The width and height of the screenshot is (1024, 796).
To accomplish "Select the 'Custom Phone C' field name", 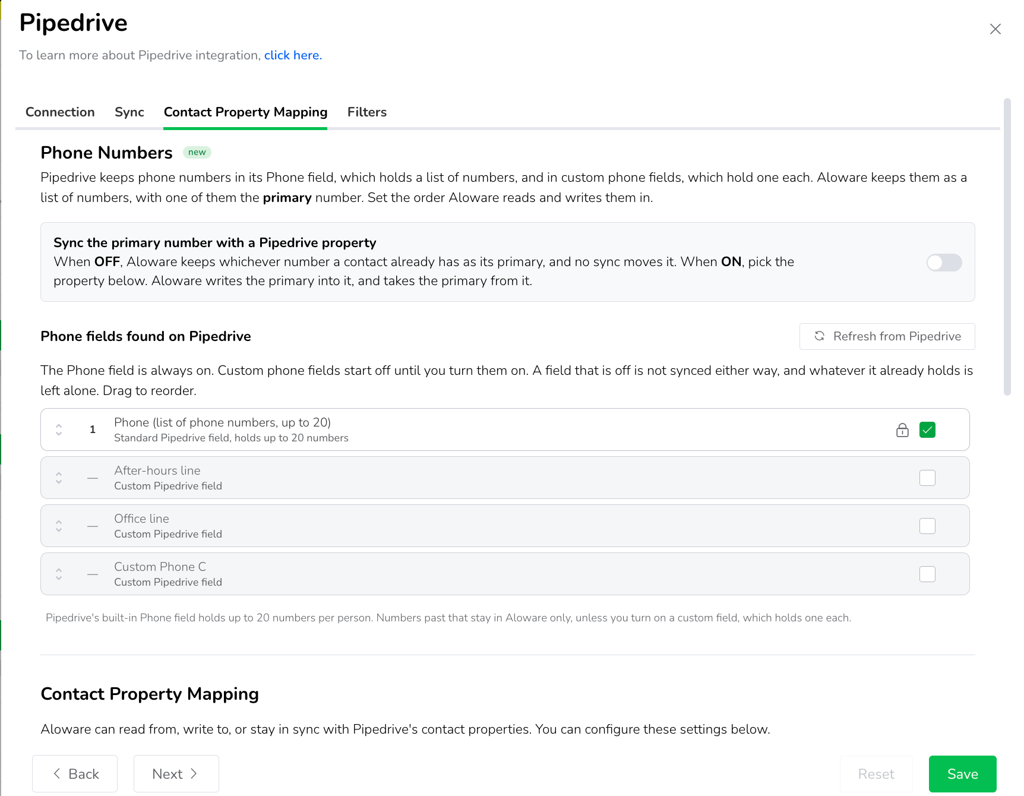I will tap(160, 567).
